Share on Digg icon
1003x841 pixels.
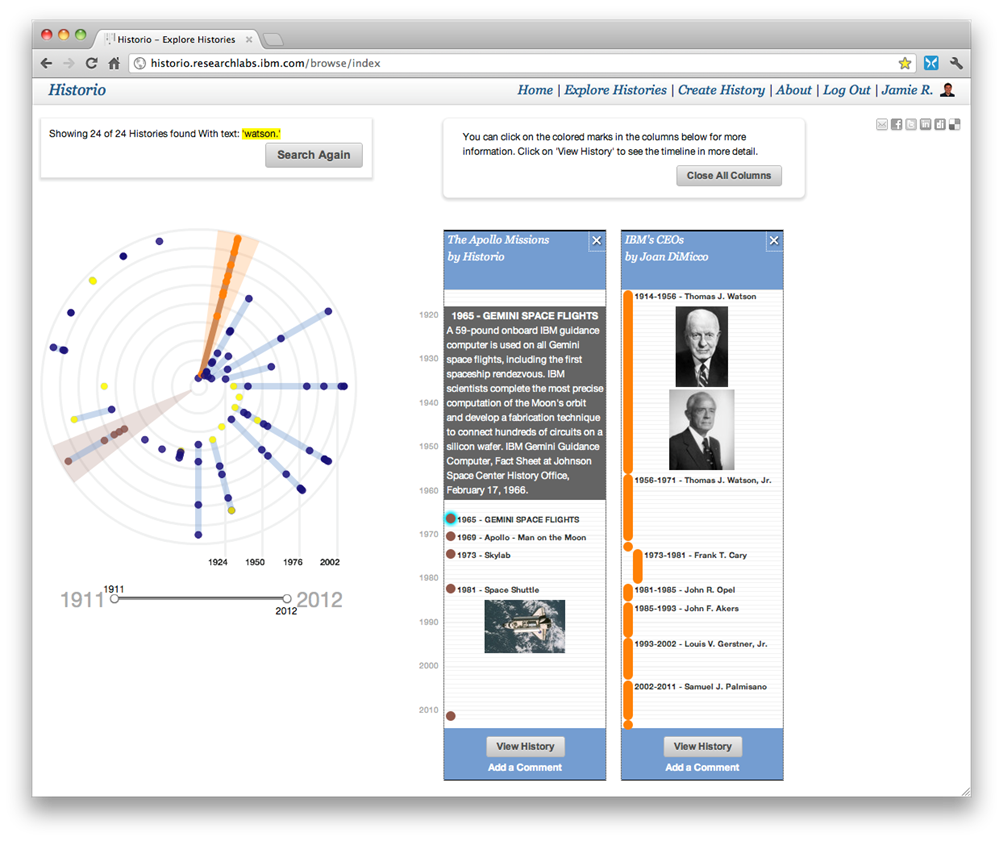[940, 124]
